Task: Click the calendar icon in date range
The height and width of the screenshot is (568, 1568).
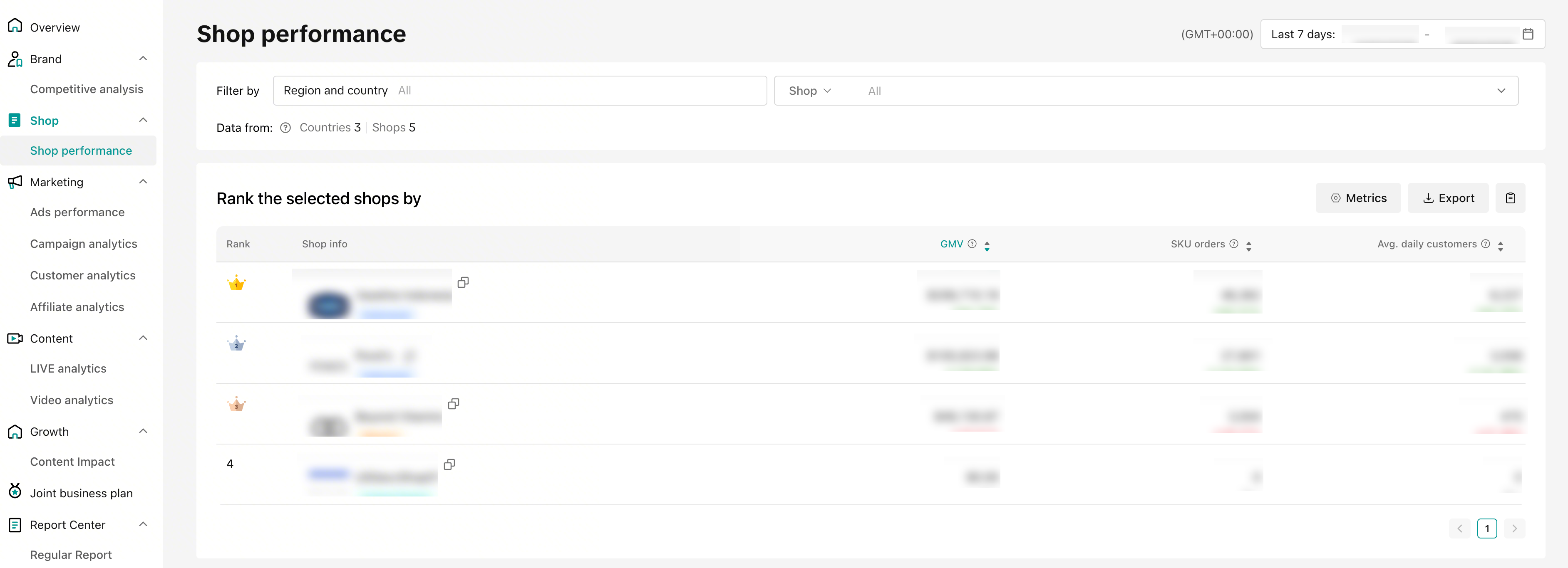Action: click(1527, 34)
